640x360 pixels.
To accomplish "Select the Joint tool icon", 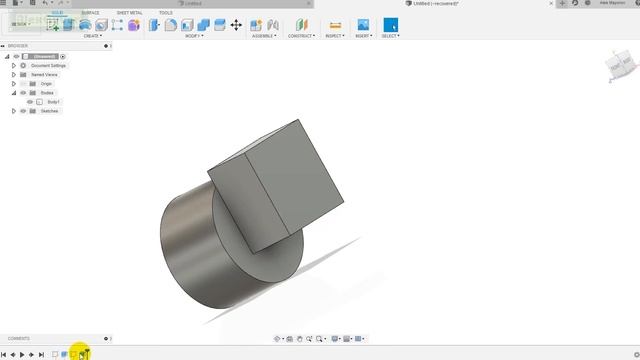I will pyautogui.click(x=273, y=25).
